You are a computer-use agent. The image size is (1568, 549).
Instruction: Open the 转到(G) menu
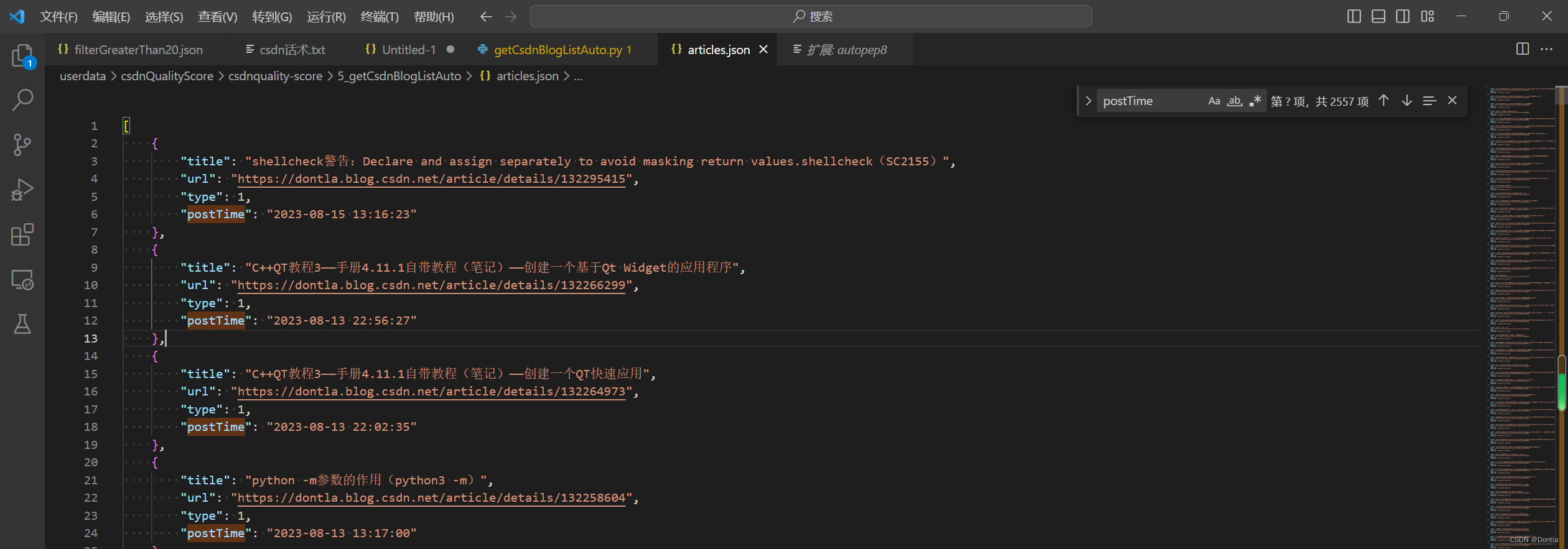(x=272, y=17)
